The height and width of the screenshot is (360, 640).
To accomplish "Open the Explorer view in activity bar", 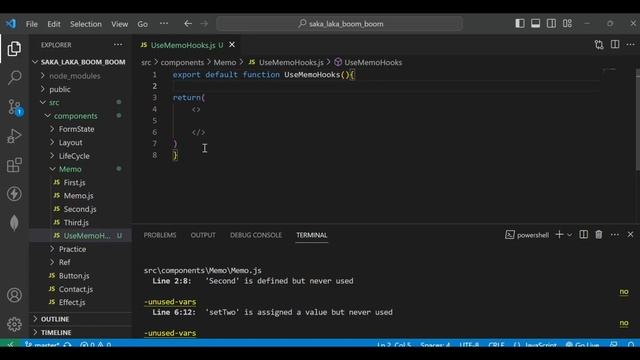I will point(14,49).
